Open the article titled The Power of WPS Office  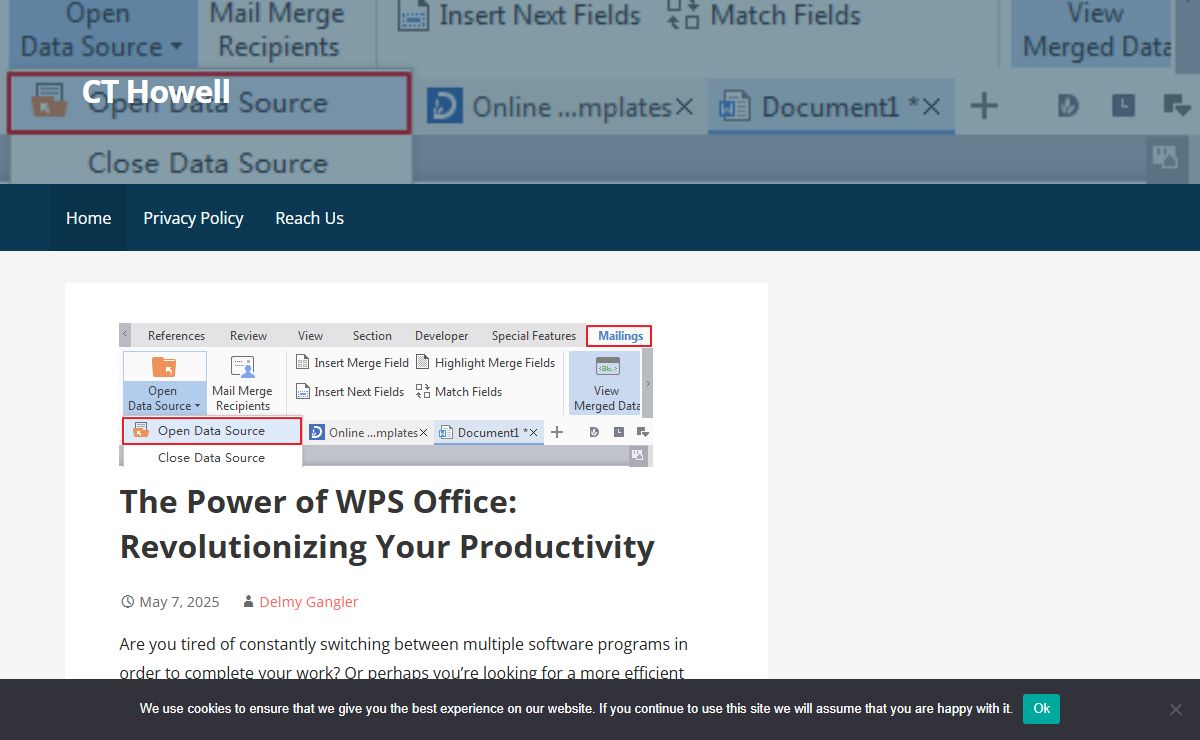click(x=387, y=524)
